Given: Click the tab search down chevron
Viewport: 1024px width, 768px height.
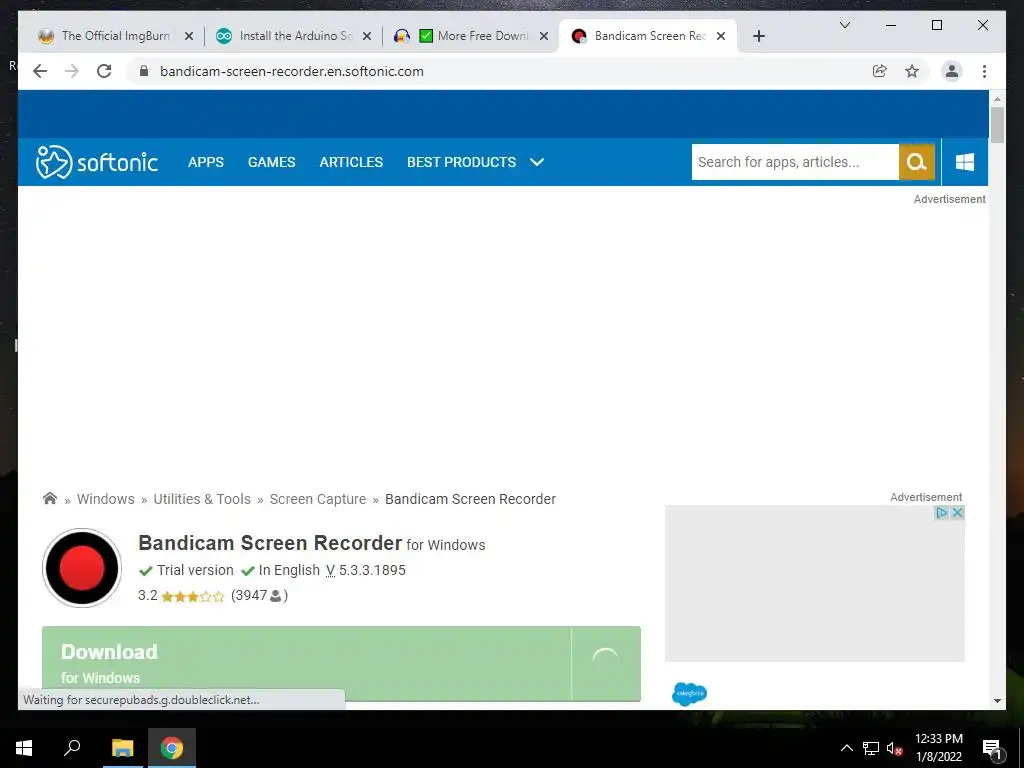Looking at the screenshot, I should coord(844,25).
